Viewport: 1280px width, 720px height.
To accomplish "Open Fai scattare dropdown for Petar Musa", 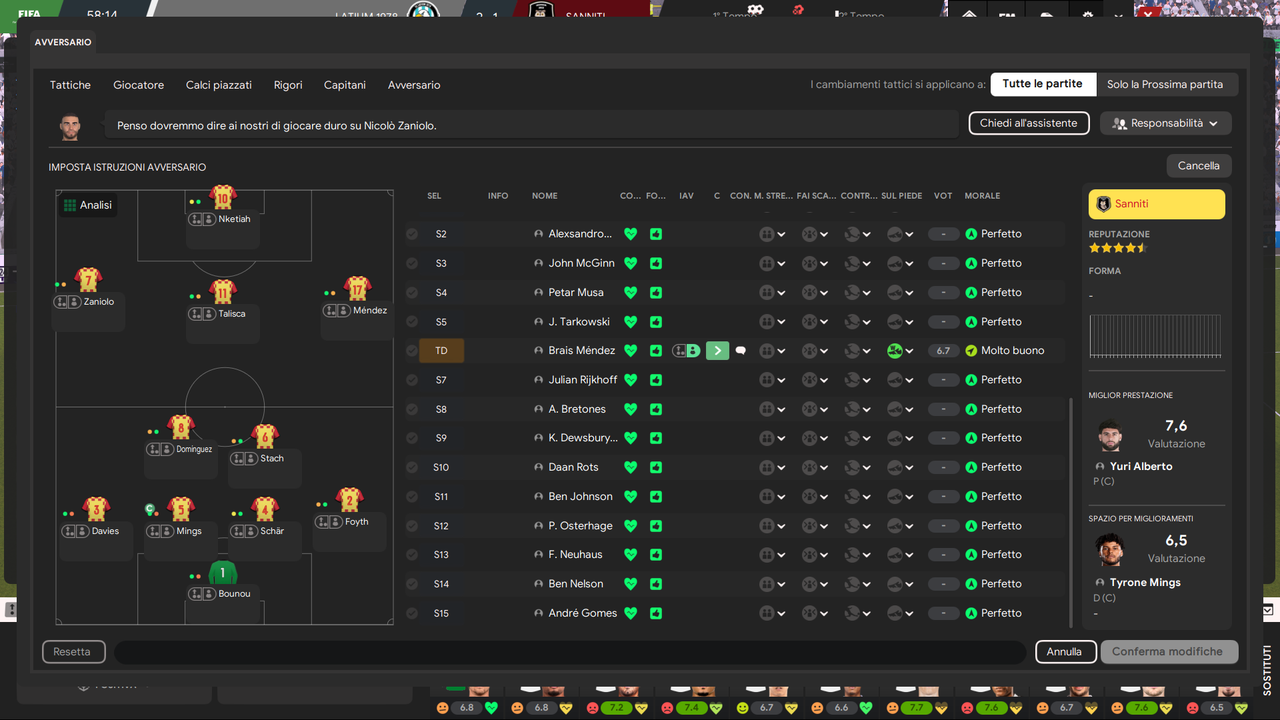I will pyautogui.click(x=815, y=293).
